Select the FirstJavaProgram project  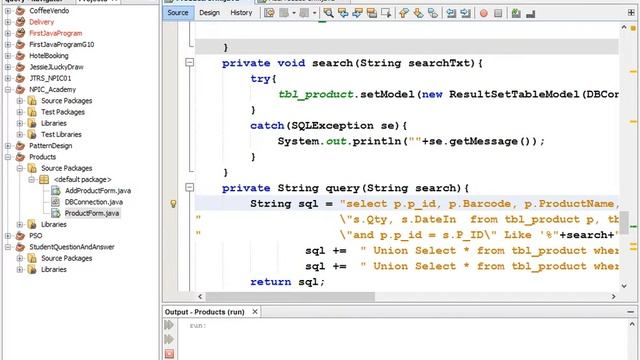(x=56, y=33)
